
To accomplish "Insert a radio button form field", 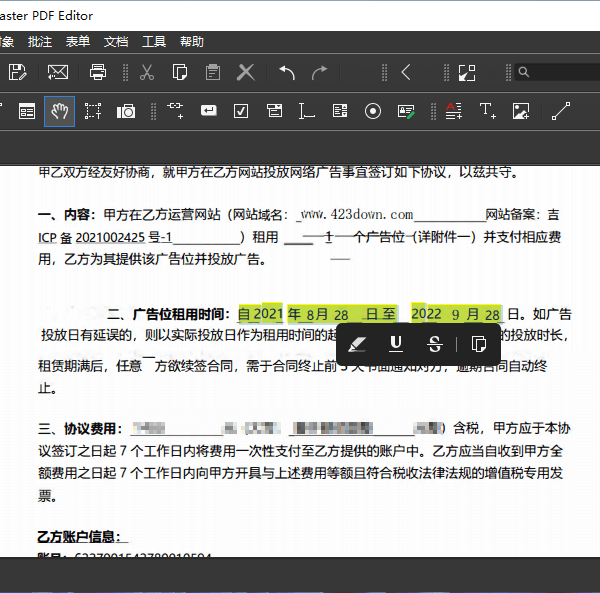I will [x=373, y=111].
